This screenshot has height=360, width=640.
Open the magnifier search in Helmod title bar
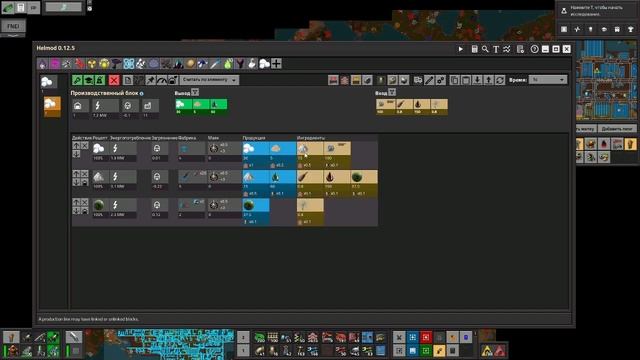click(485, 49)
